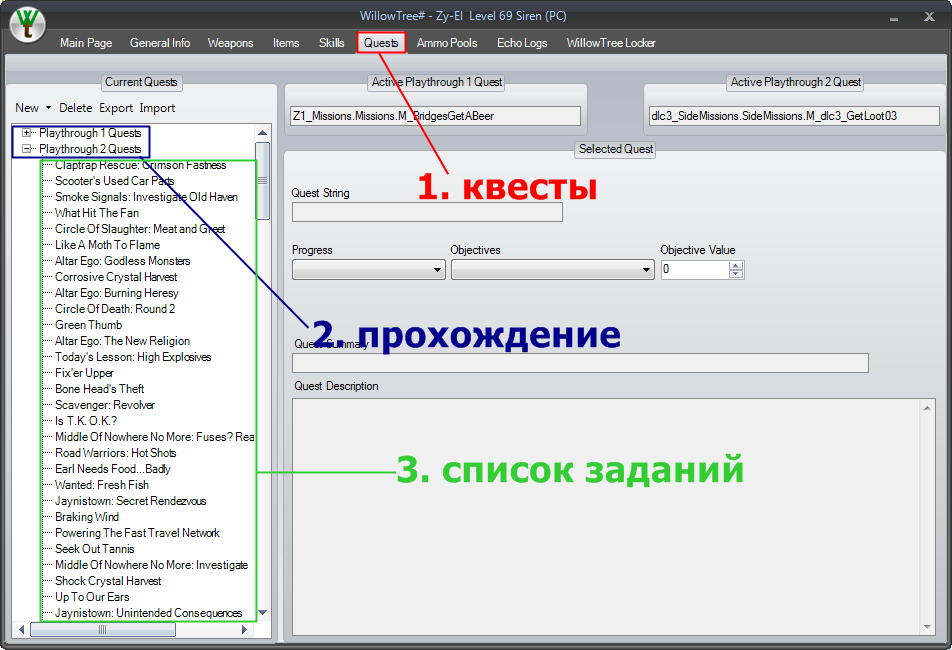
Task: Click the Export quests button
Action: (x=116, y=108)
